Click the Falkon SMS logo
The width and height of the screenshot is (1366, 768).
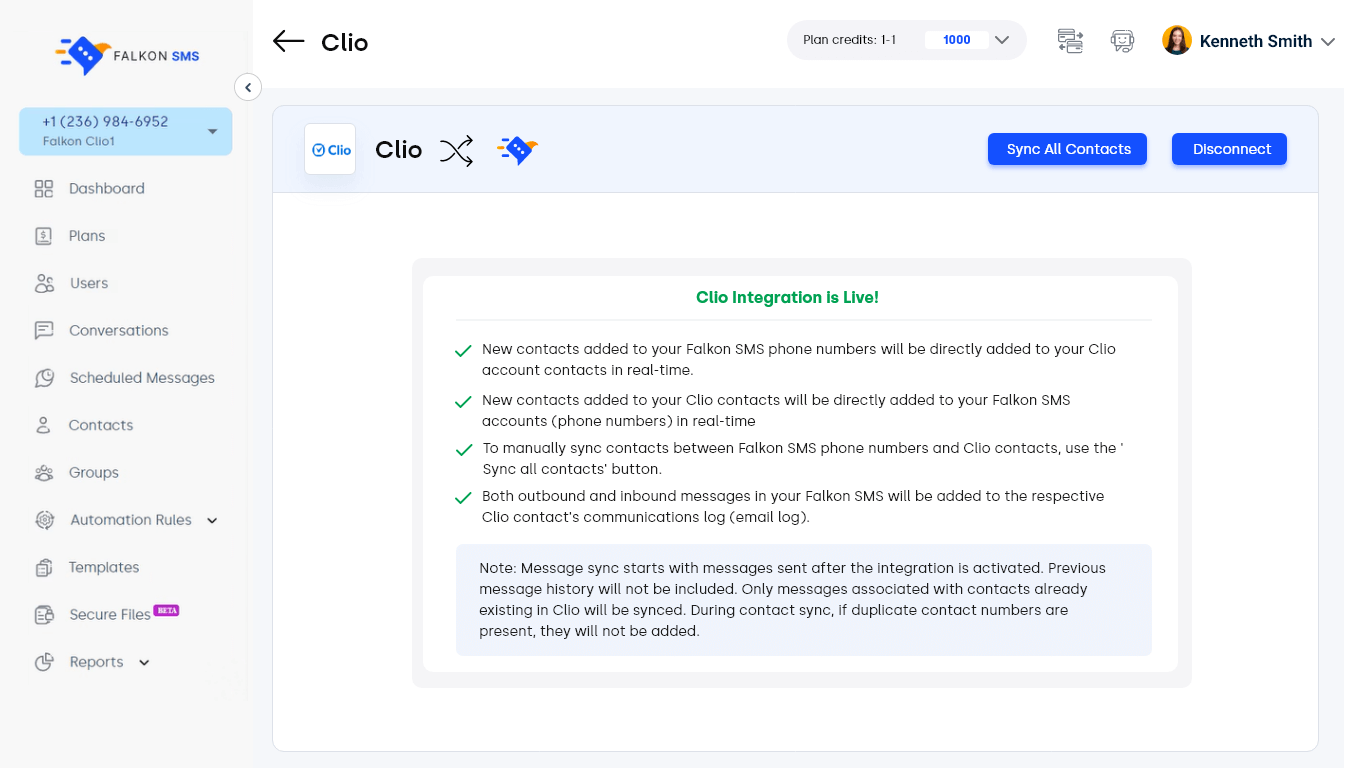coord(127,56)
